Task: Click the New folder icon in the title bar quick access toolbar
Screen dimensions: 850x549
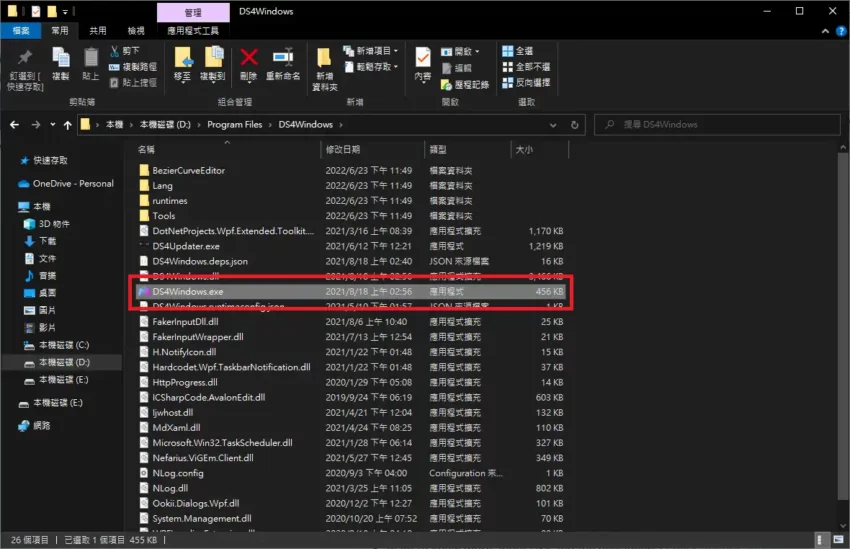Action: tap(51, 11)
